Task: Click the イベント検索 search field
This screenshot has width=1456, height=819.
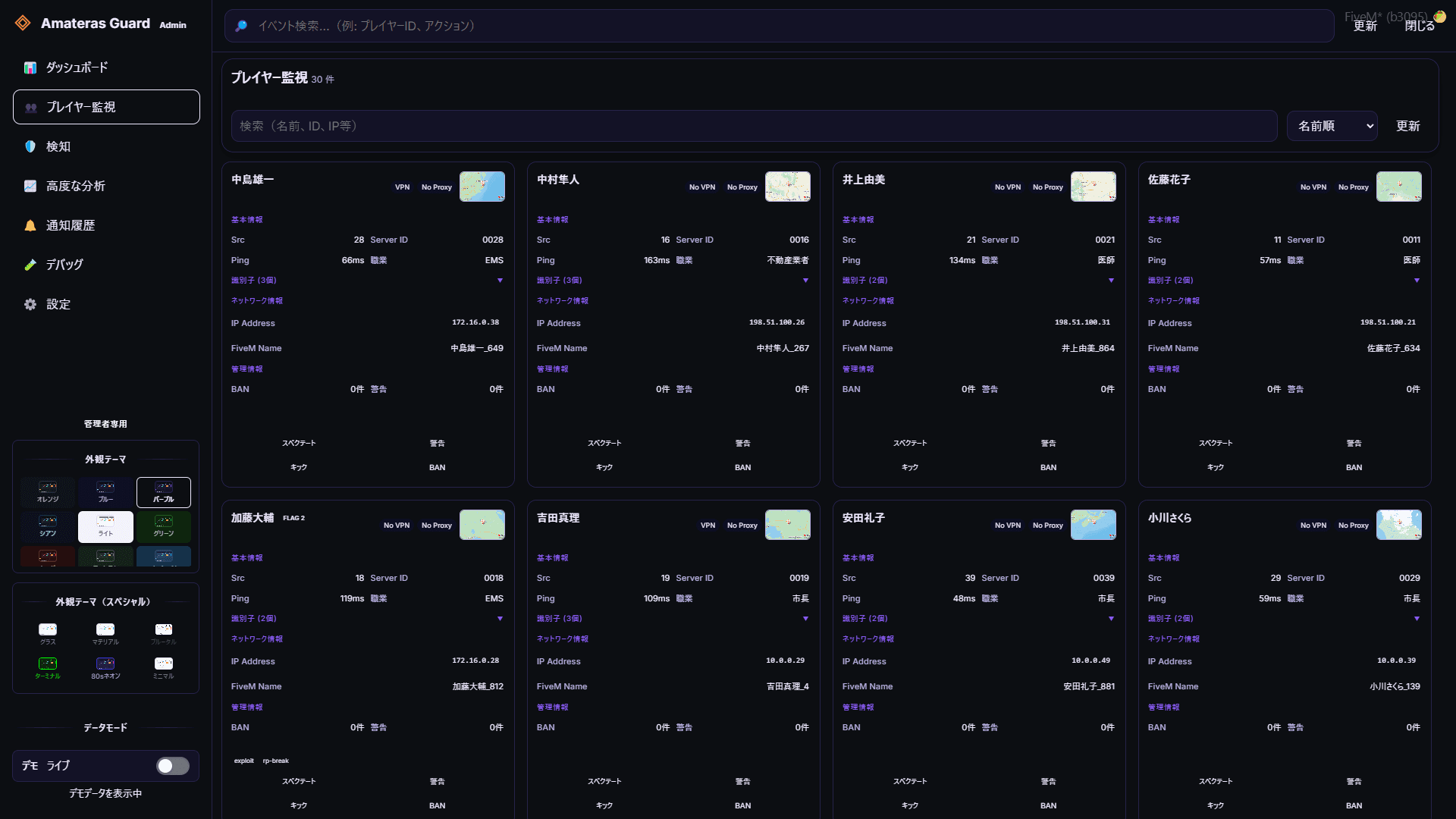Action: point(780,26)
